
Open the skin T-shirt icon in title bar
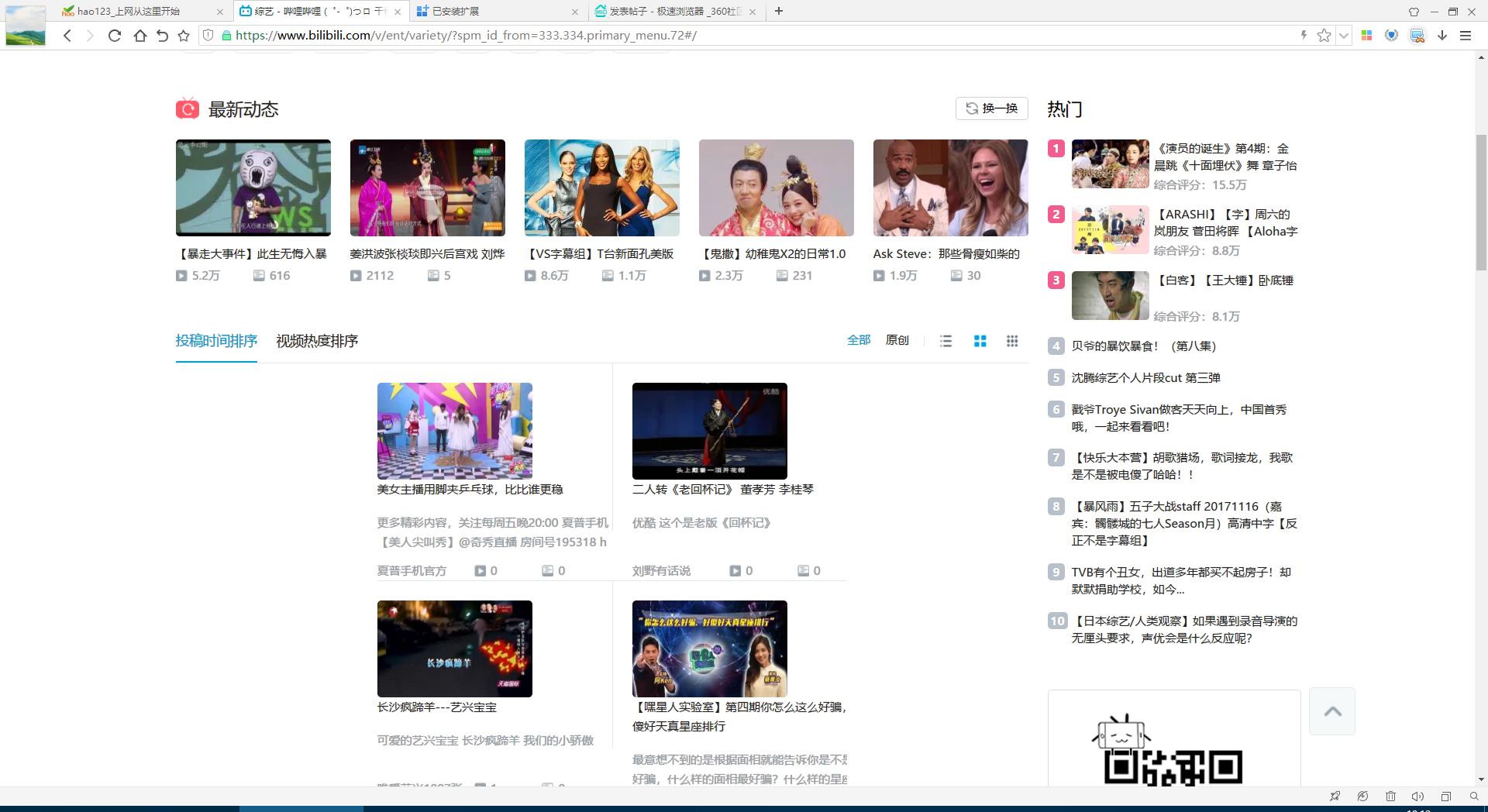tap(1414, 11)
